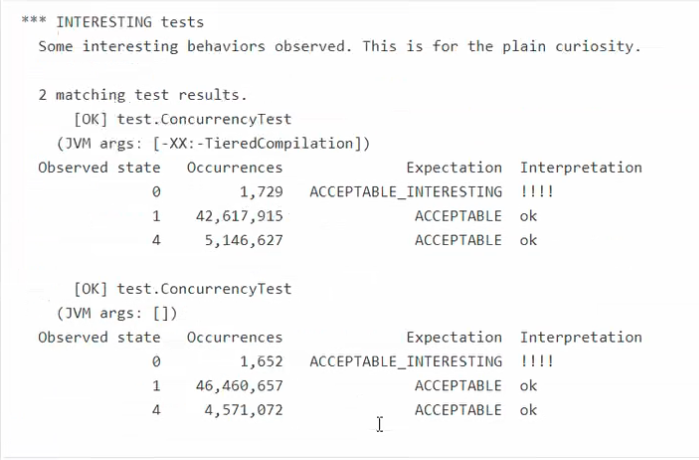The height and width of the screenshot is (460, 699).
Task: Click the first '[OK] test.ConcurrencyTest' line
Action: 182,119
